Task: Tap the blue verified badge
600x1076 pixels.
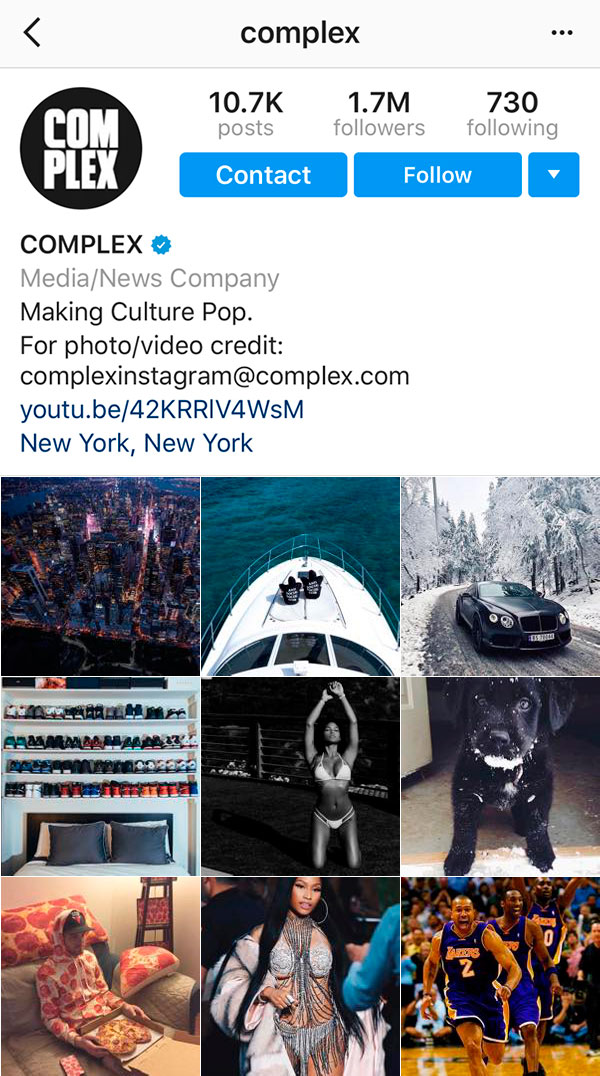Action: (161, 244)
